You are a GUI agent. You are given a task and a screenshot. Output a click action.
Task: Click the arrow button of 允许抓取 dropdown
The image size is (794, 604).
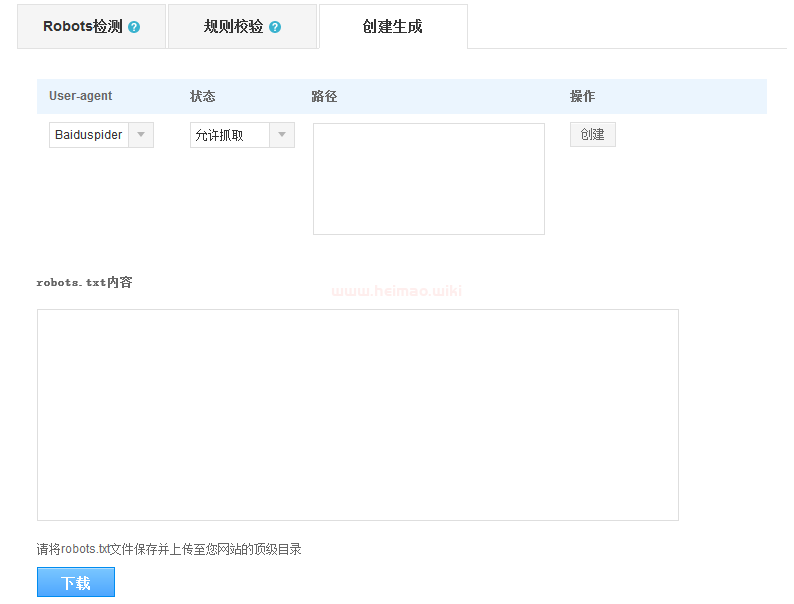[x=282, y=135]
